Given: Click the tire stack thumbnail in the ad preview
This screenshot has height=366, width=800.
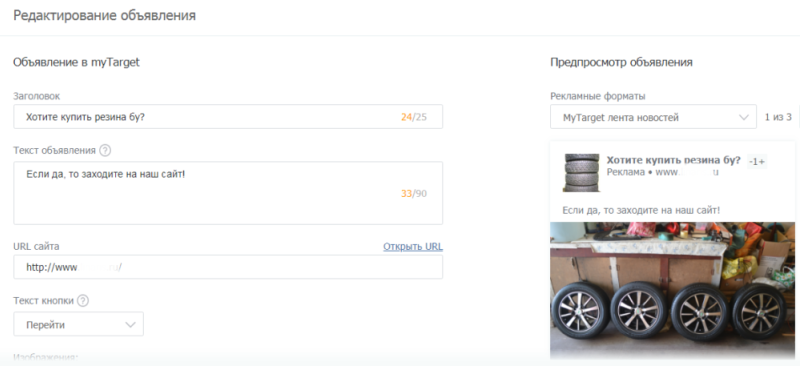Looking at the screenshot, I should point(581,173).
